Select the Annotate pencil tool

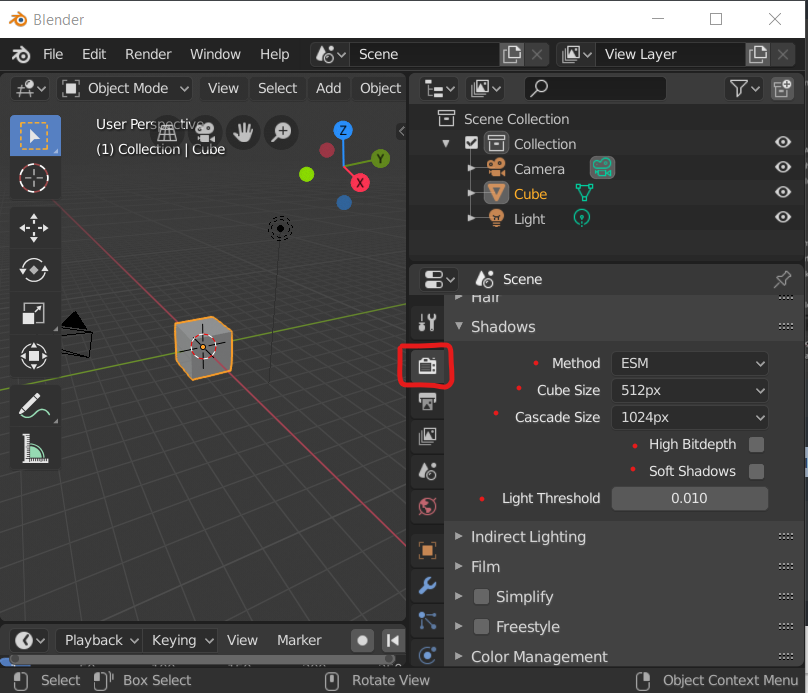34,405
